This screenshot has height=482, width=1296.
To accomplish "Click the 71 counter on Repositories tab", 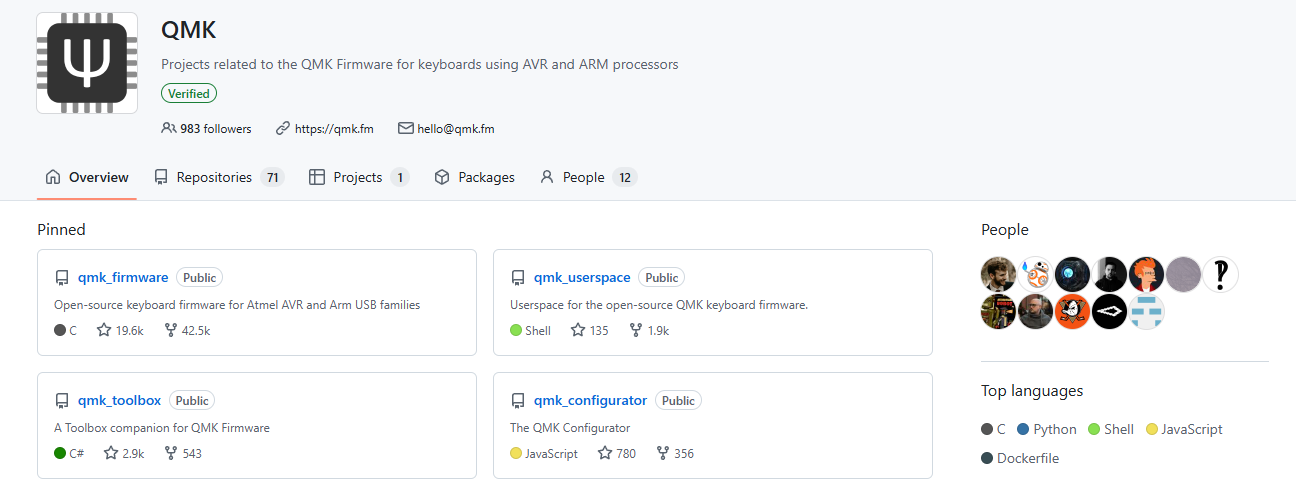I will [272, 177].
